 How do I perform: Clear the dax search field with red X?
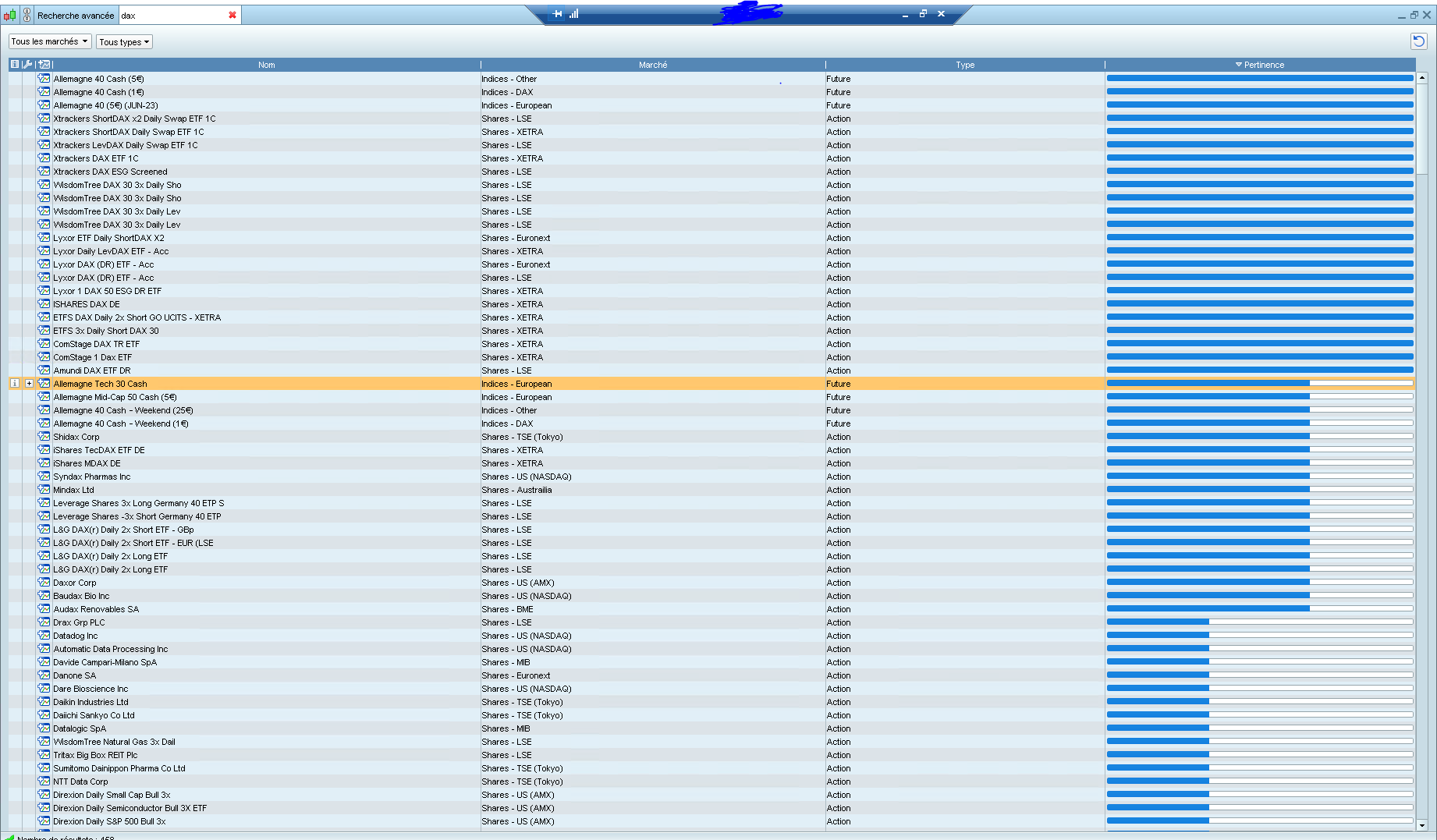coord(232,15)
